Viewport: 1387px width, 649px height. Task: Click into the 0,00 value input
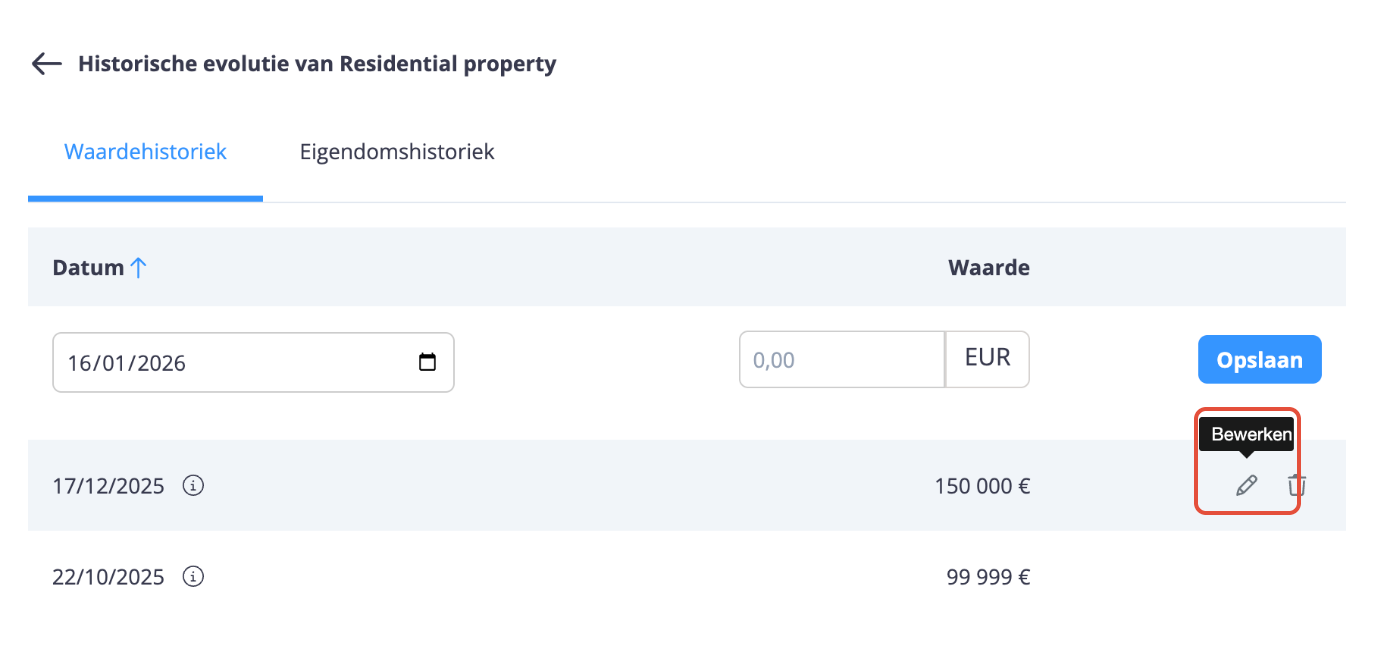tap(841, 359)
